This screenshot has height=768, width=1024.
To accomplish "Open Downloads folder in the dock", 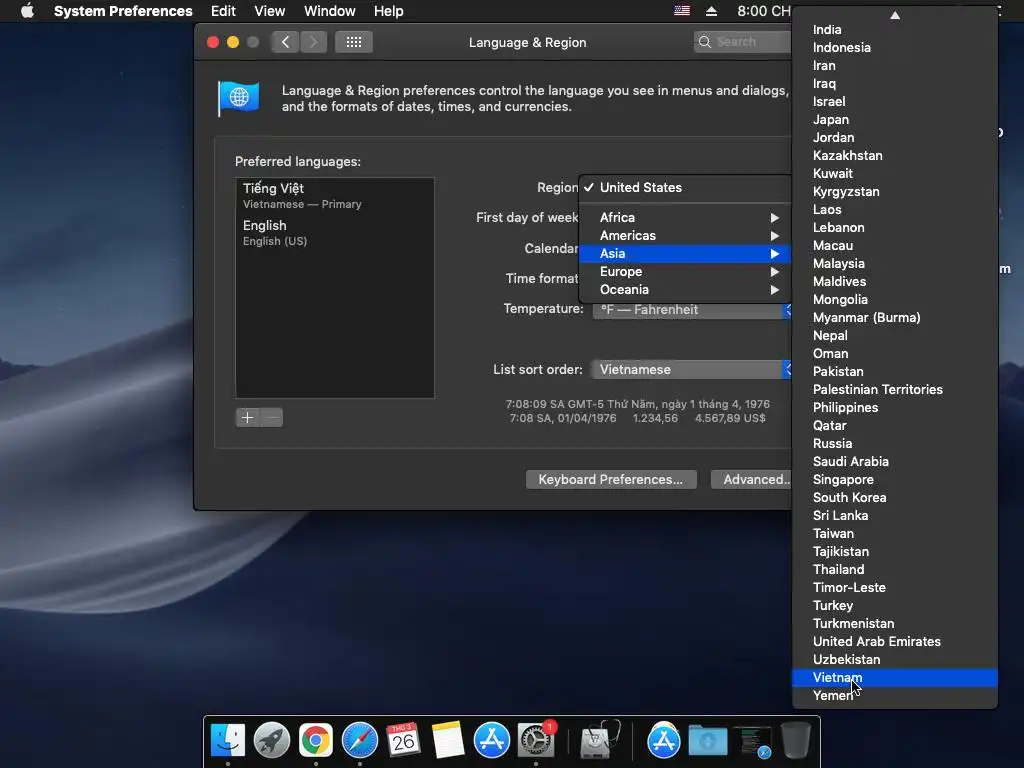I will [x=708, y=741].
